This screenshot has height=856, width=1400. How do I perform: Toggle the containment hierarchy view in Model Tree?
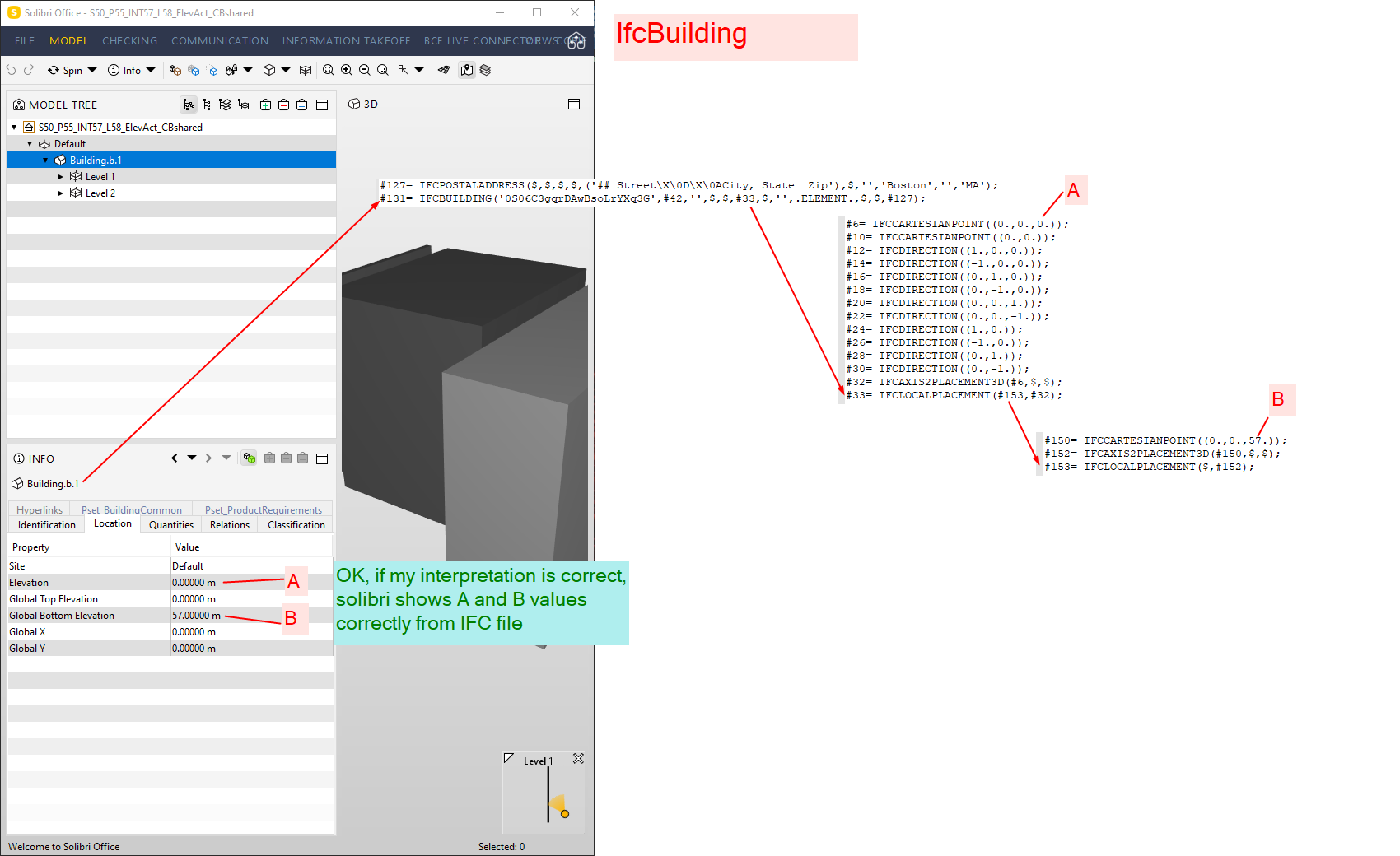pyautogui.click(x=189, y=105)
